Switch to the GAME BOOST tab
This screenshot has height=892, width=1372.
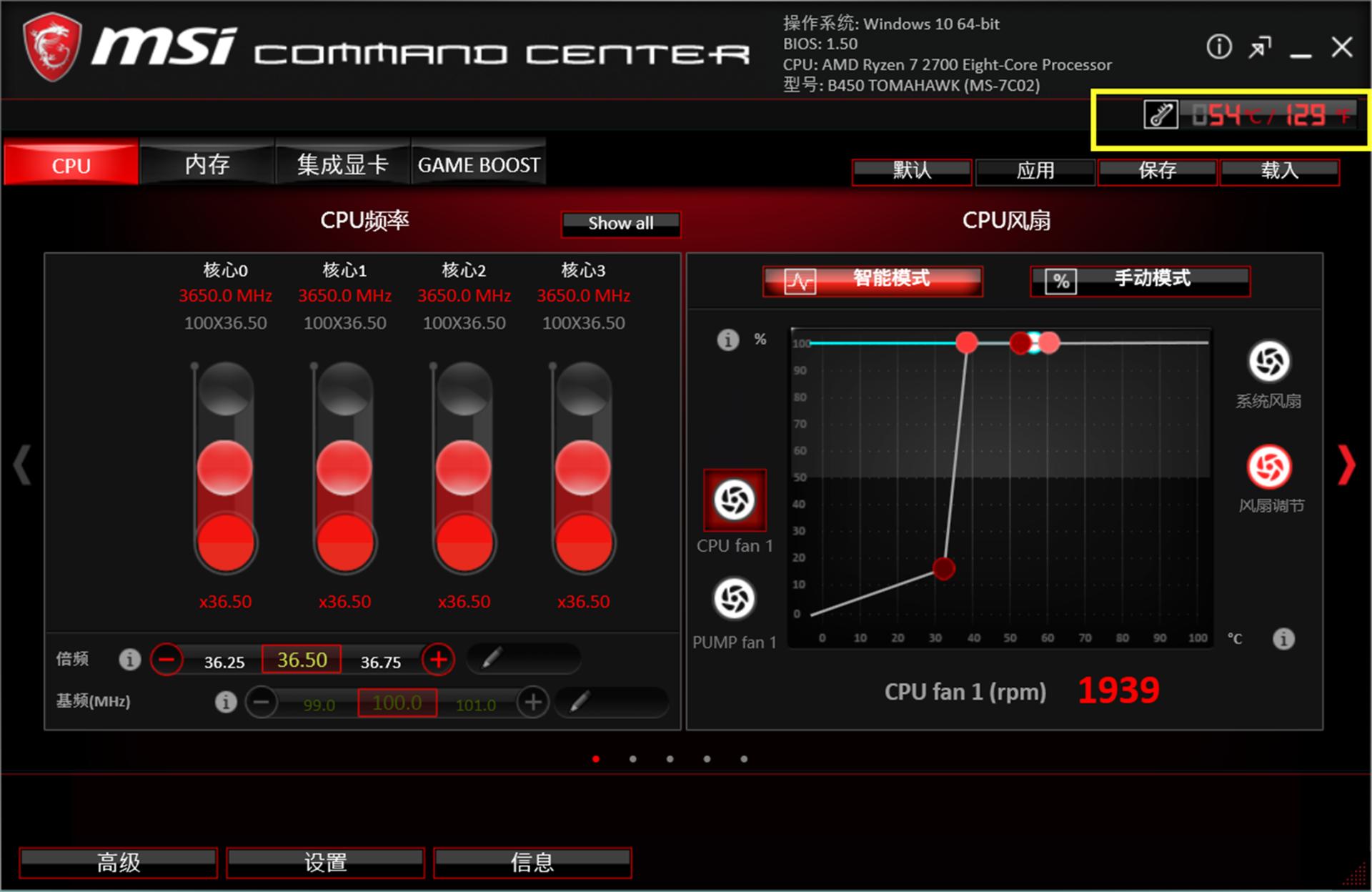click(478, 165)
